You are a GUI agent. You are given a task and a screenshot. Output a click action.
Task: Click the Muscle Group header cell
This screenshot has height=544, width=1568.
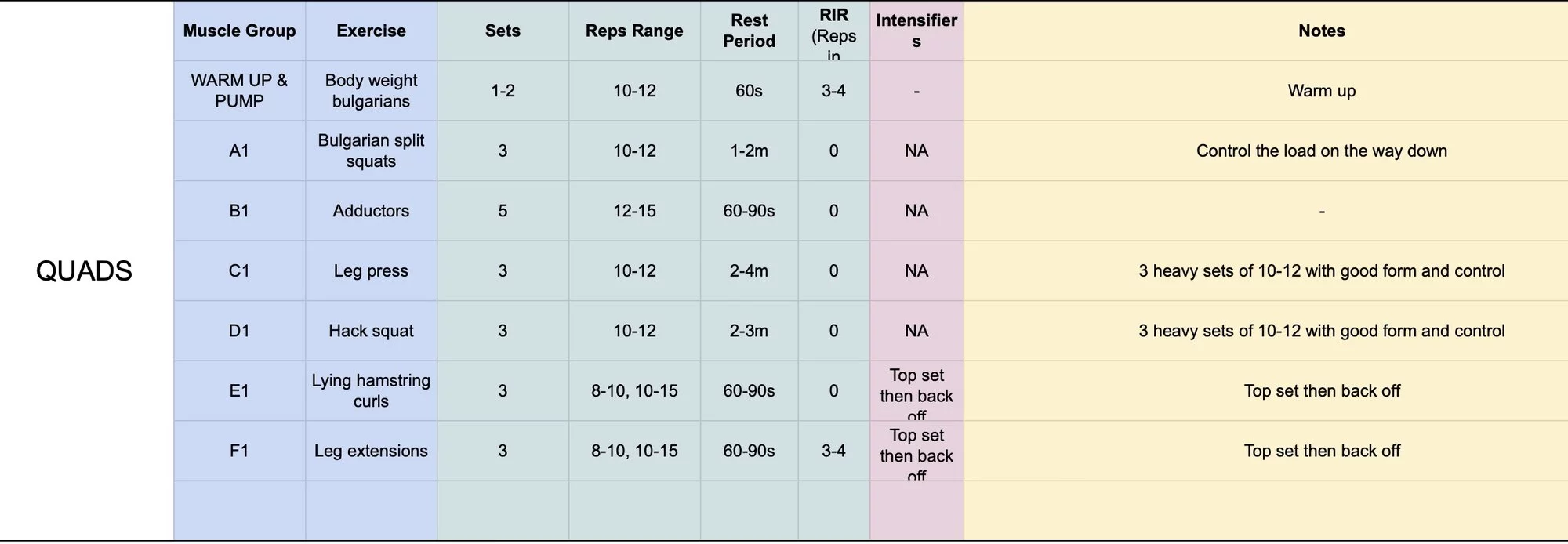239,31
